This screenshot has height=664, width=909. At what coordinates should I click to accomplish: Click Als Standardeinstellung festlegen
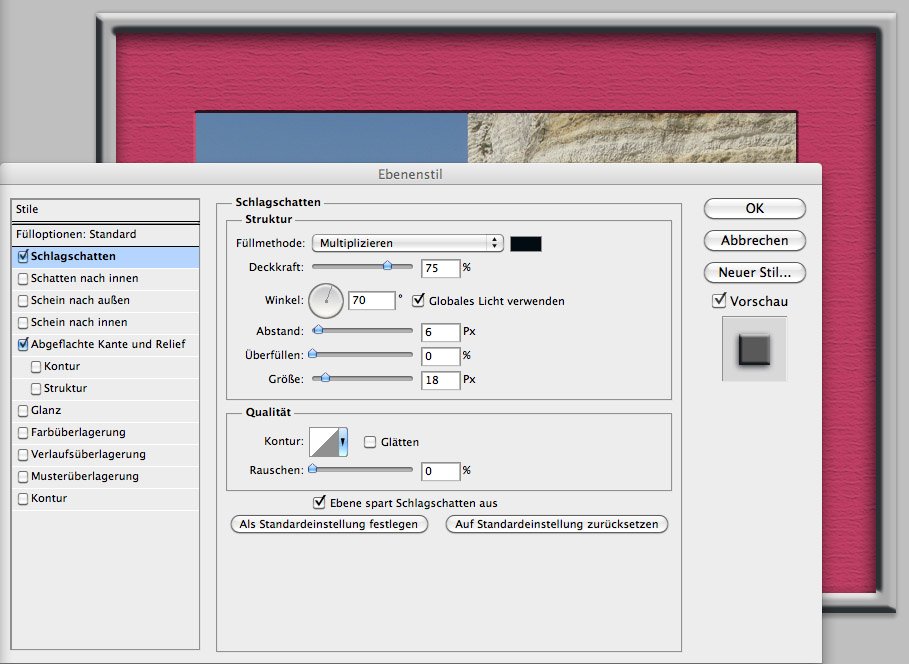tap(329, 524)
